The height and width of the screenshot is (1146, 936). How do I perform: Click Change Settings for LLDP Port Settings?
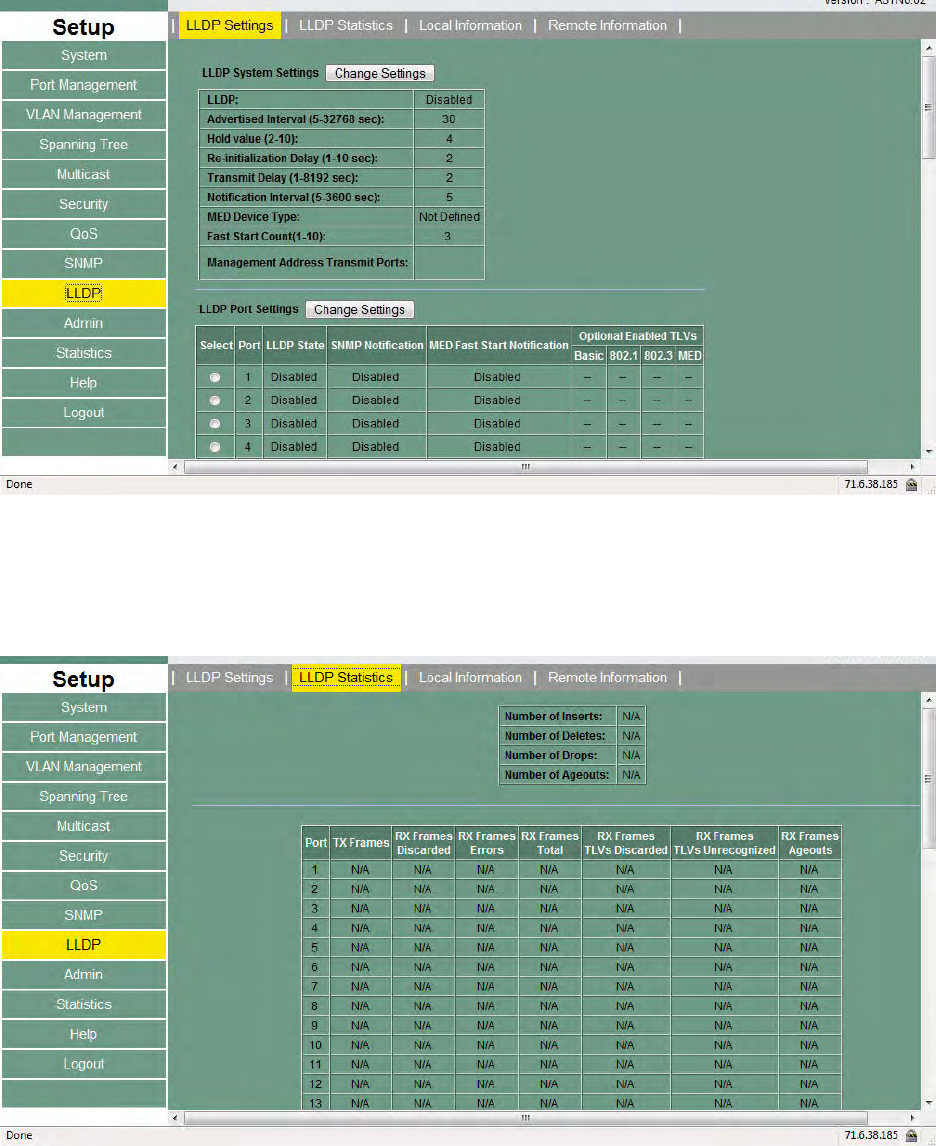[359, 309]
